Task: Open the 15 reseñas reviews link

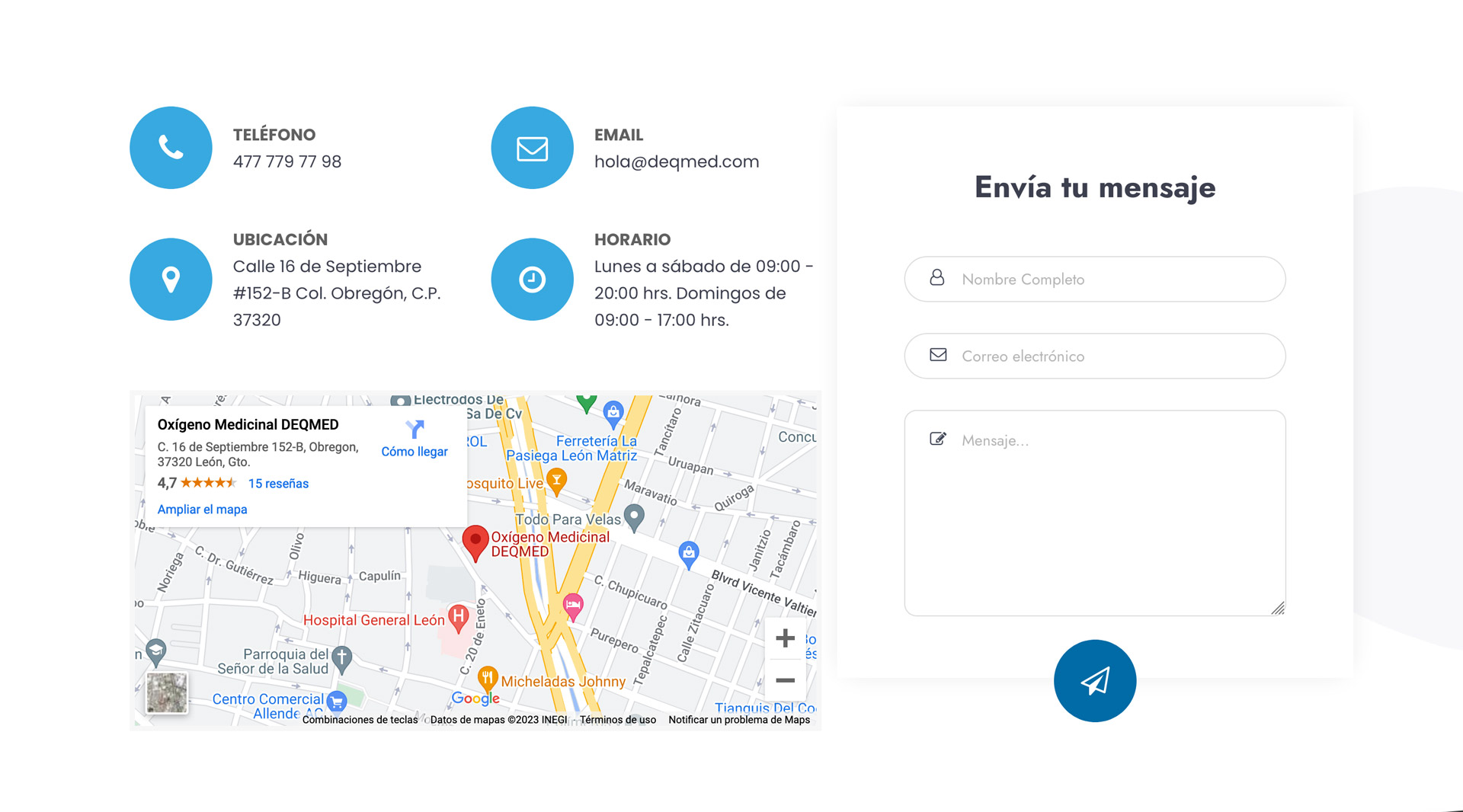Action: point(278,484)
